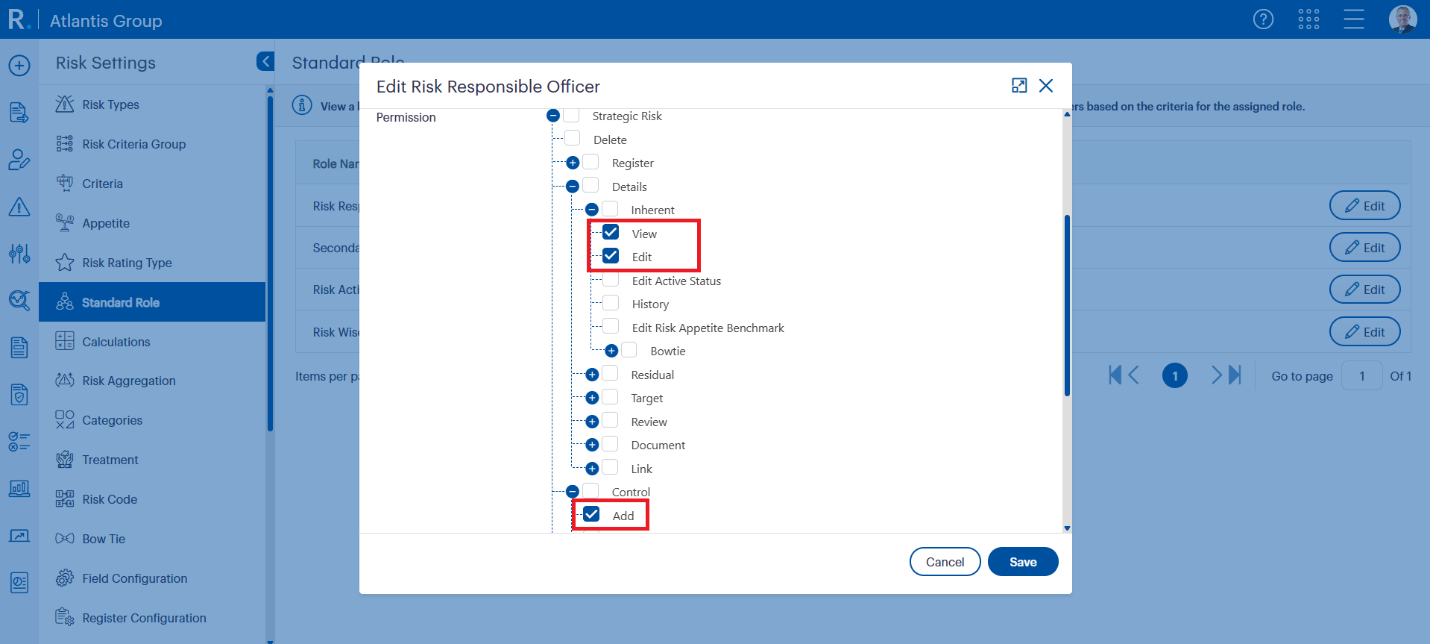Click the Categories icon
Image resolution: width=1430 pixels, height=644 pixels.
(65, 420)
